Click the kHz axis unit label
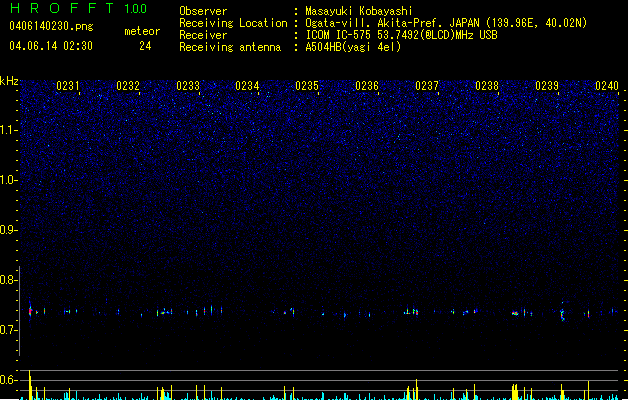Image resolution: width=629 pixels, height=400 pixels. click(x=9, y=81)
